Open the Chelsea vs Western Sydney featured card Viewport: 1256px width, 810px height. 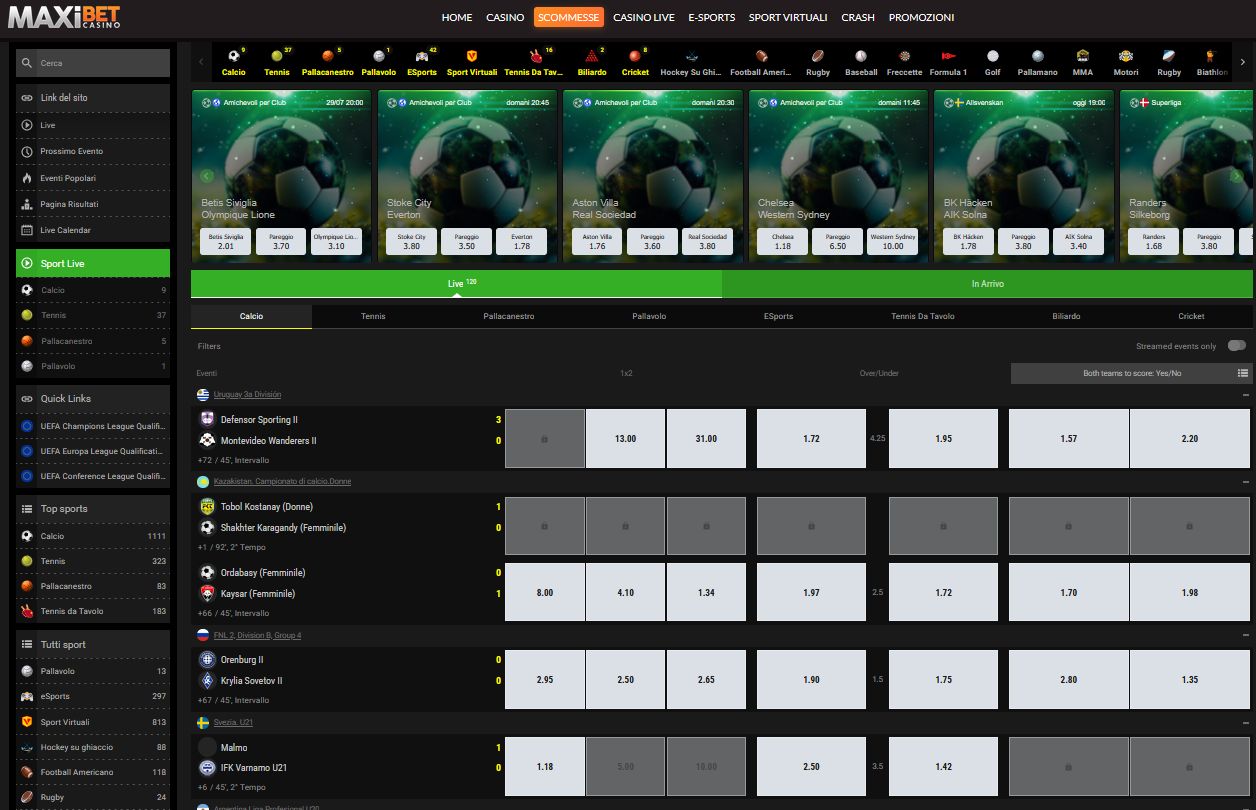click(838, 177)
